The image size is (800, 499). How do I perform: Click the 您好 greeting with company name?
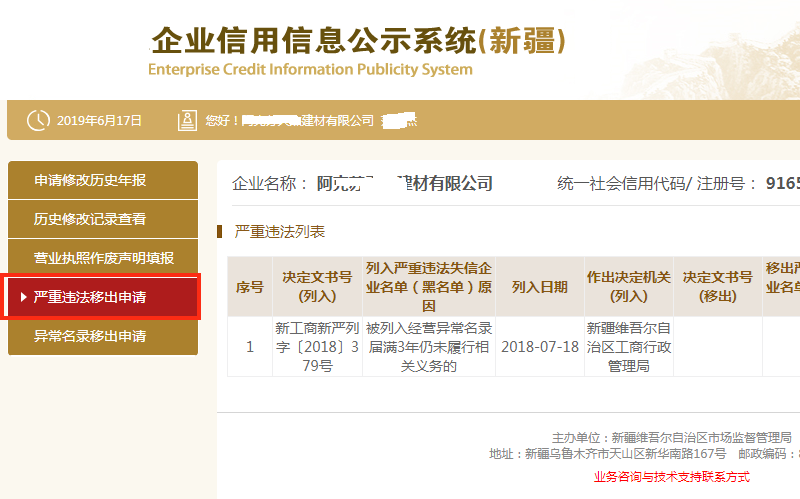pyautogui.click(x=310, y=121)
